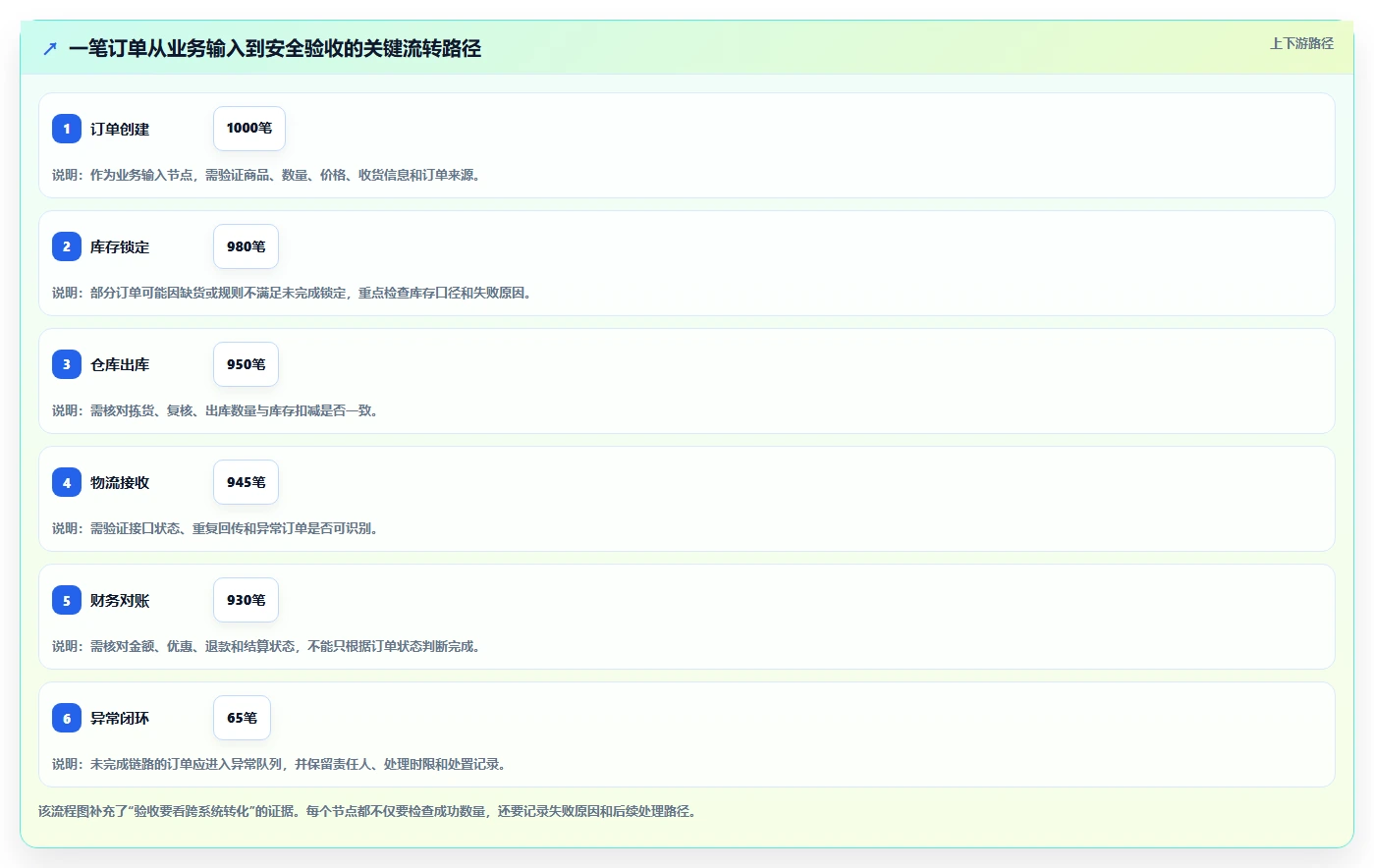
Task: Click the 财务对账 step name
Action: click(120, 600)
